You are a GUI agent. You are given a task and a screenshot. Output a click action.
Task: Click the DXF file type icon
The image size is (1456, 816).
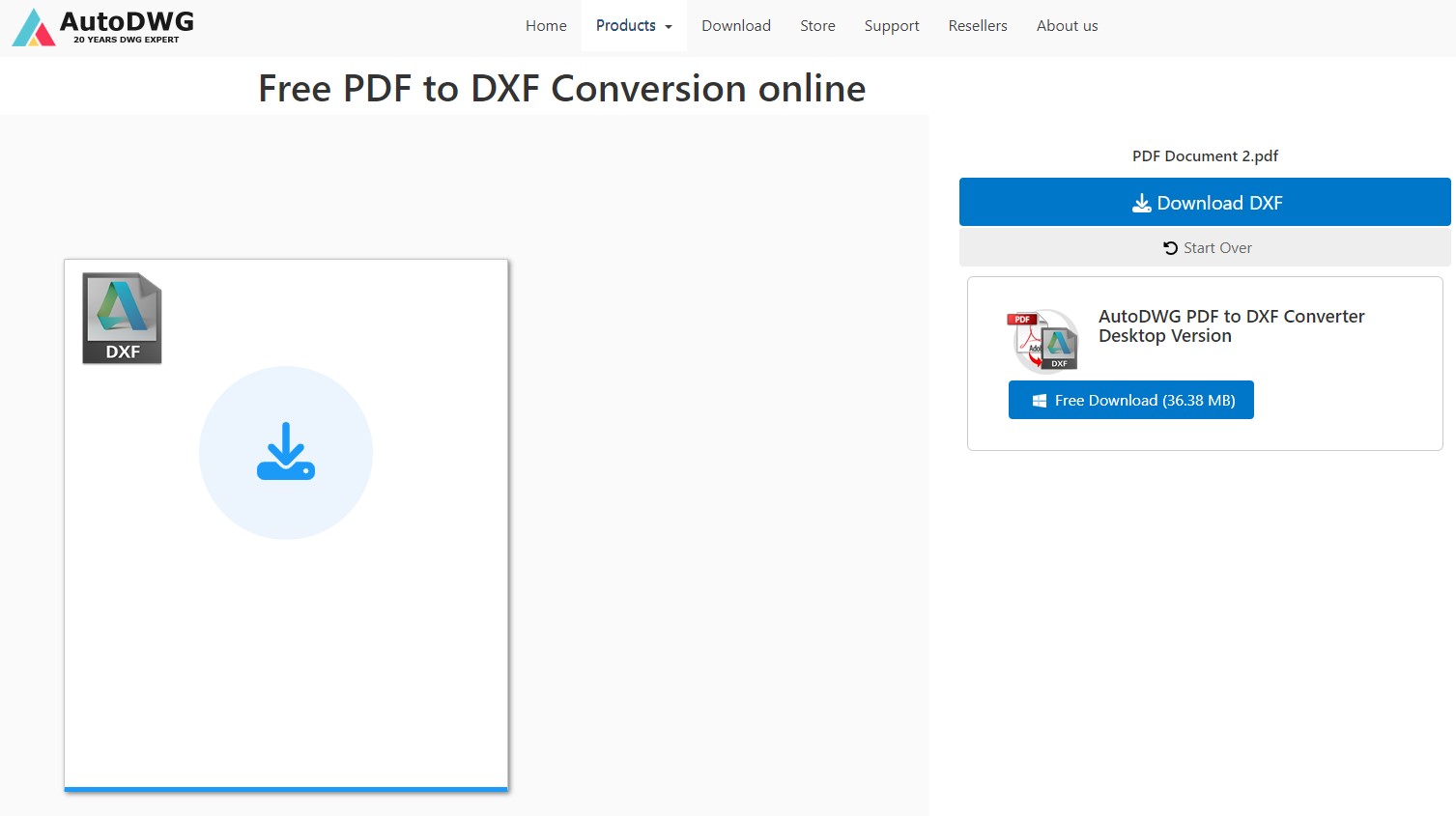(x=122, y=319)
